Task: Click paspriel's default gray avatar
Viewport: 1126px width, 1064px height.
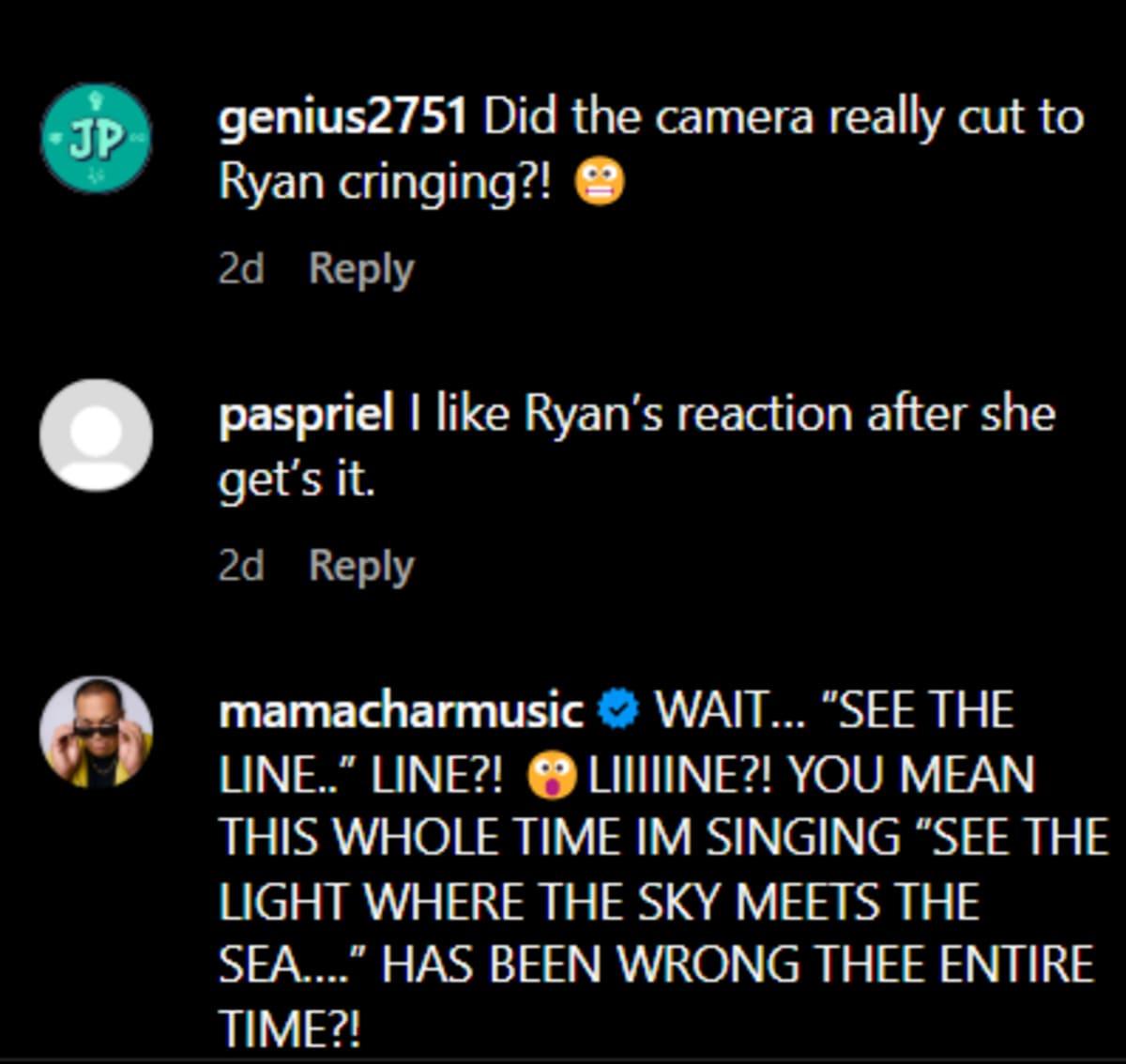Action: [x=96, y=434]
